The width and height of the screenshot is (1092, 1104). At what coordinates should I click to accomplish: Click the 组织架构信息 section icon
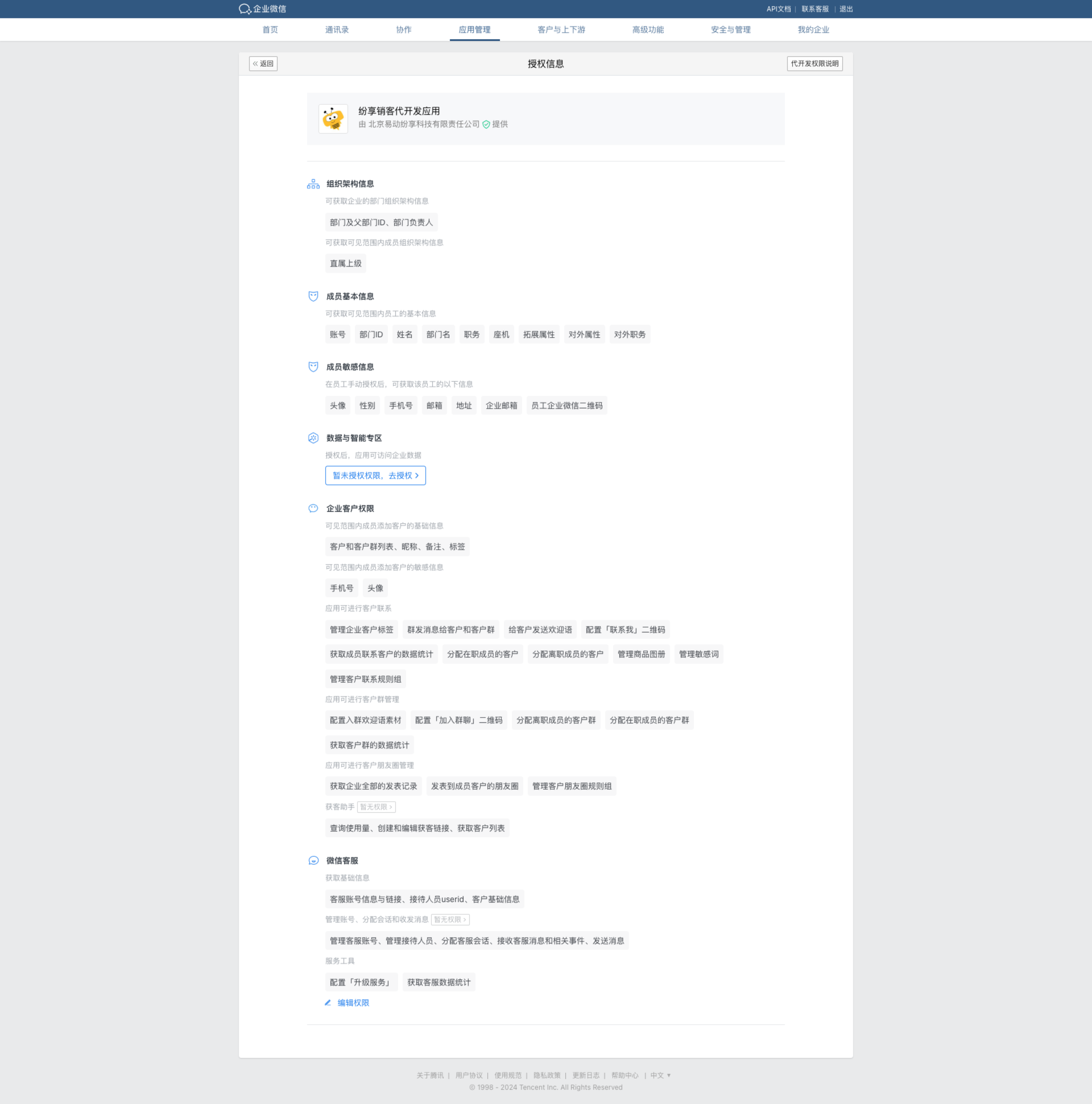[x=313, y=184]
